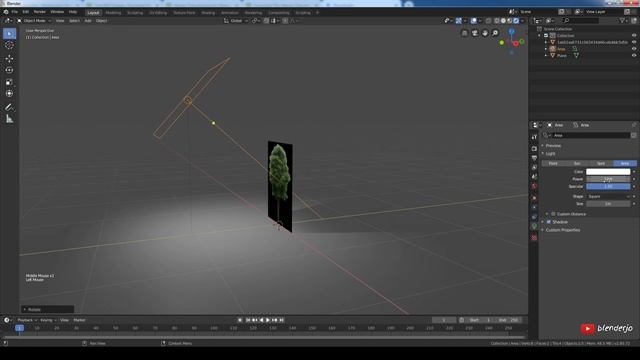Select the Measure tool
The width and height of the screenshot is (640, 360).
click(9, 119)
